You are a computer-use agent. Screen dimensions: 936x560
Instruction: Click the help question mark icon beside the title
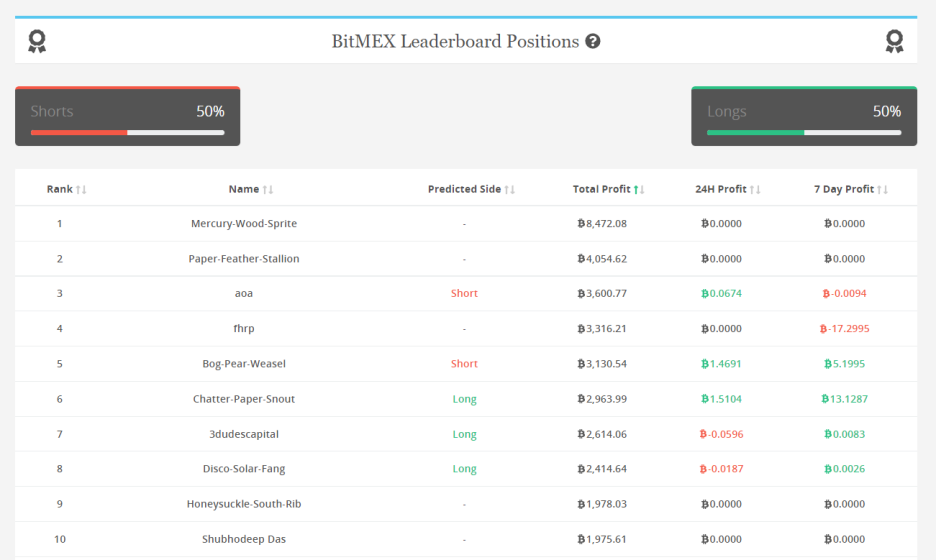point(593,41)
